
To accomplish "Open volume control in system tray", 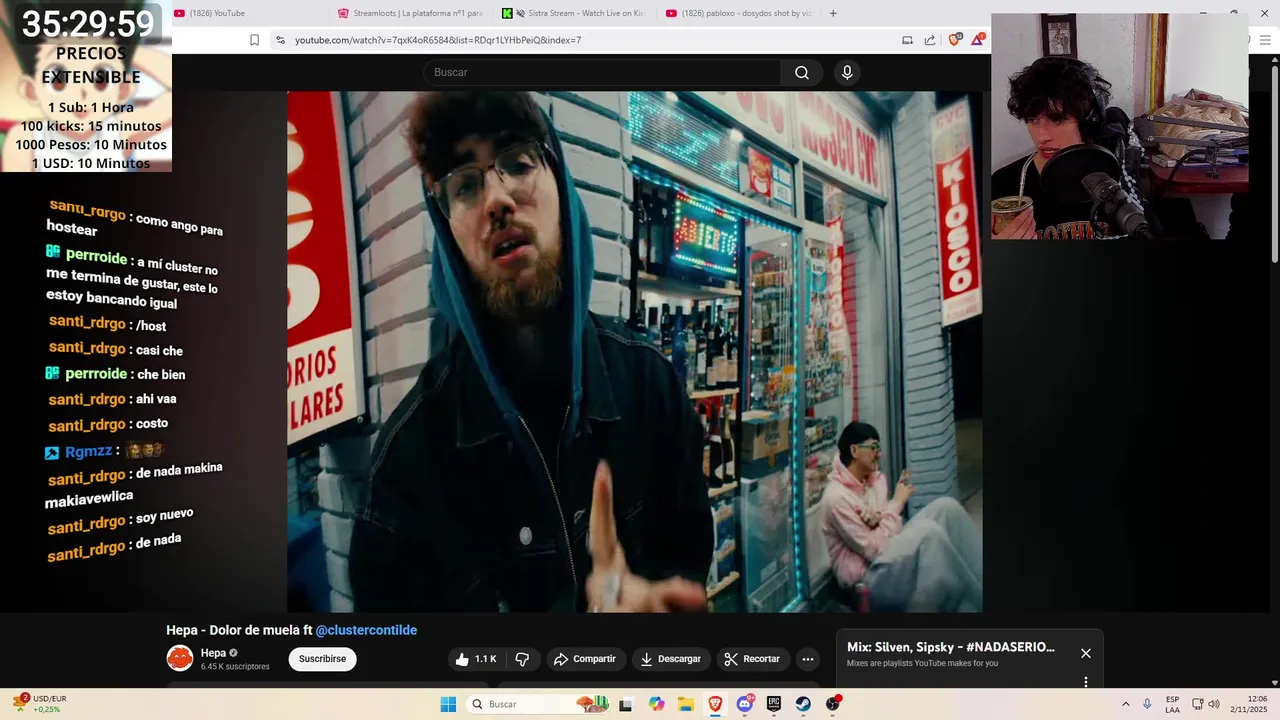I will (1214, 704).
